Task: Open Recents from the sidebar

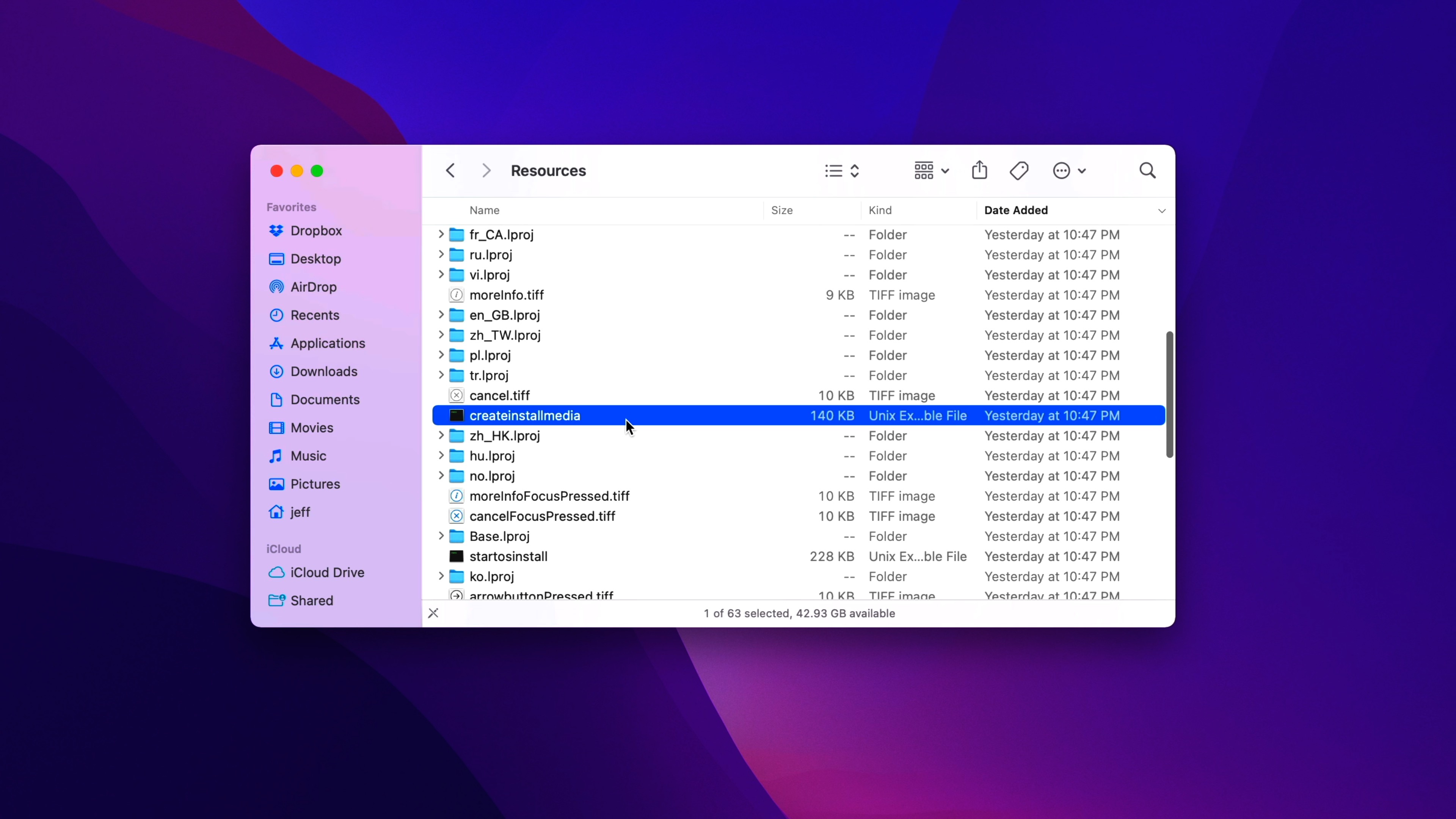Action: point(314,315)
